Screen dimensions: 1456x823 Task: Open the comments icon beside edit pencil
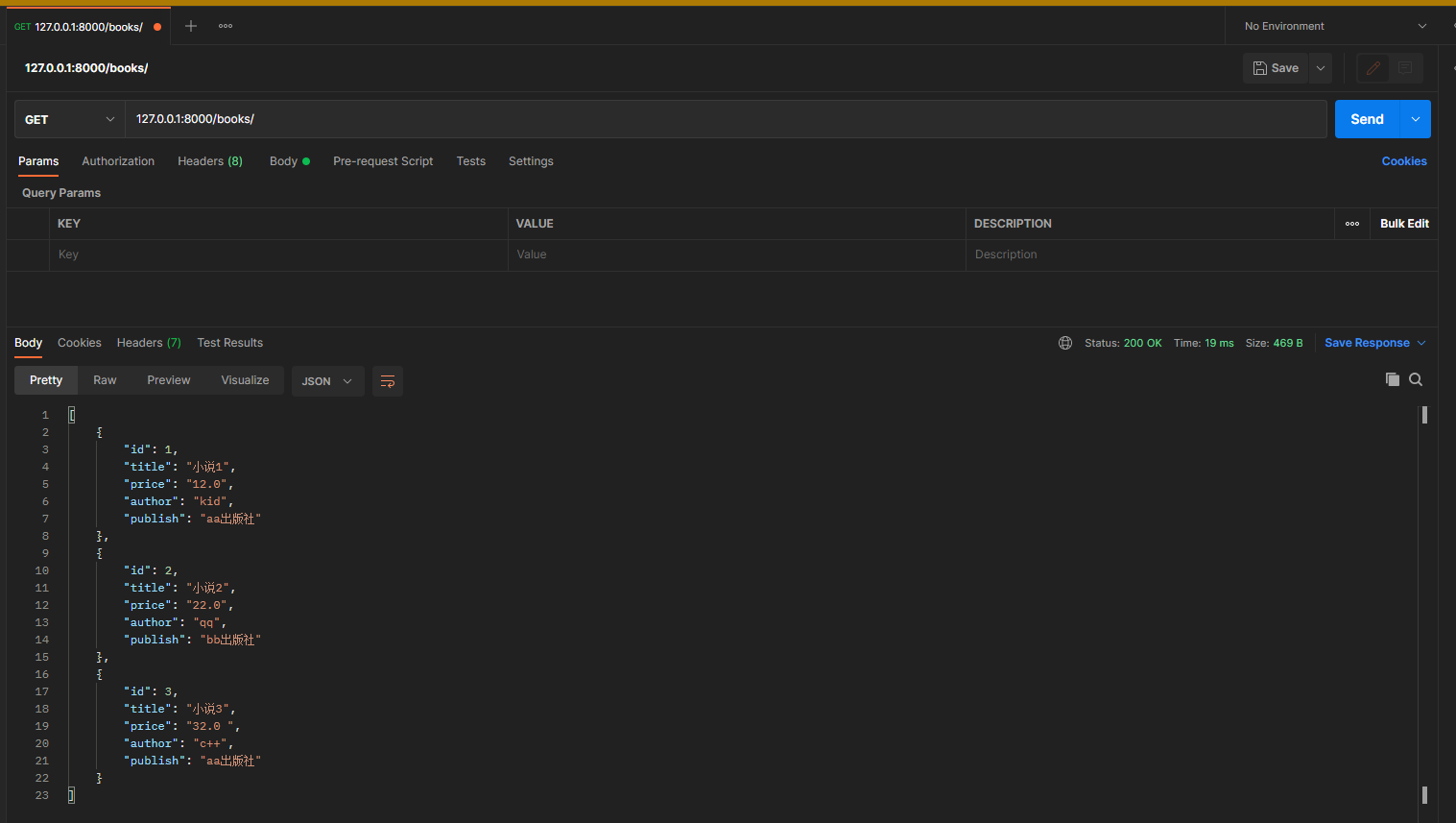[x=1405, y=68]
